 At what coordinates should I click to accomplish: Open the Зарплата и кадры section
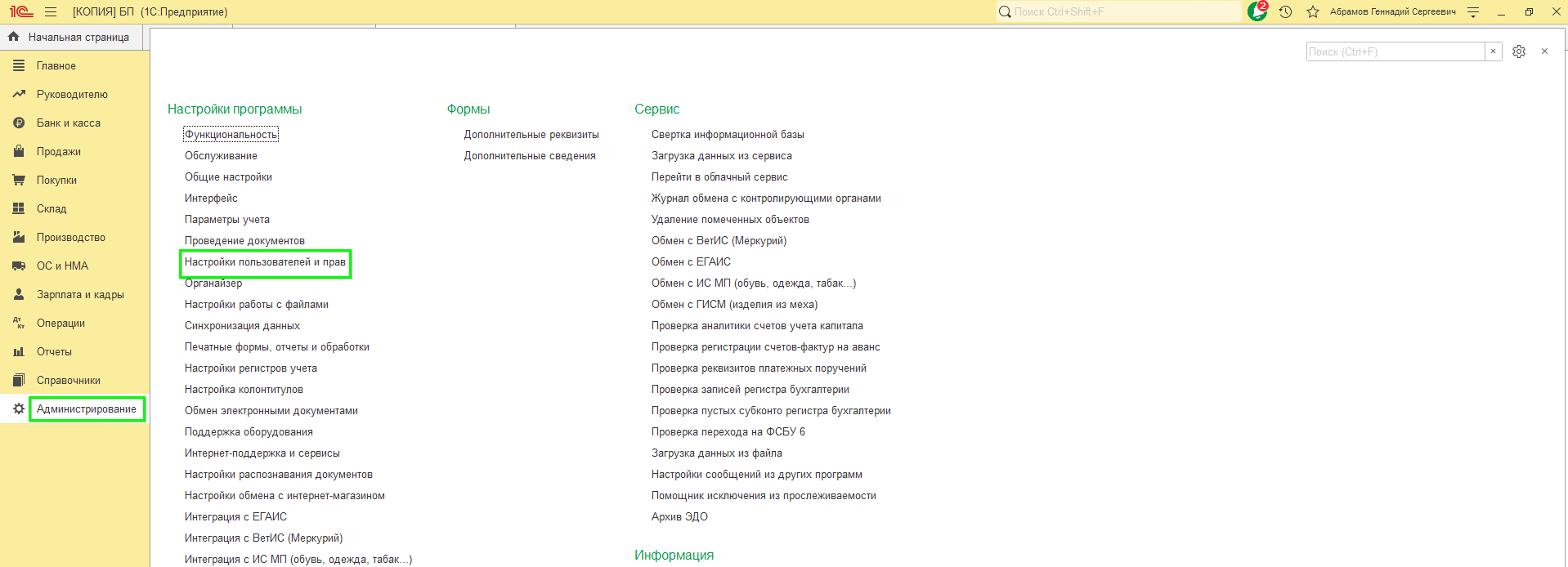point(80,294)
